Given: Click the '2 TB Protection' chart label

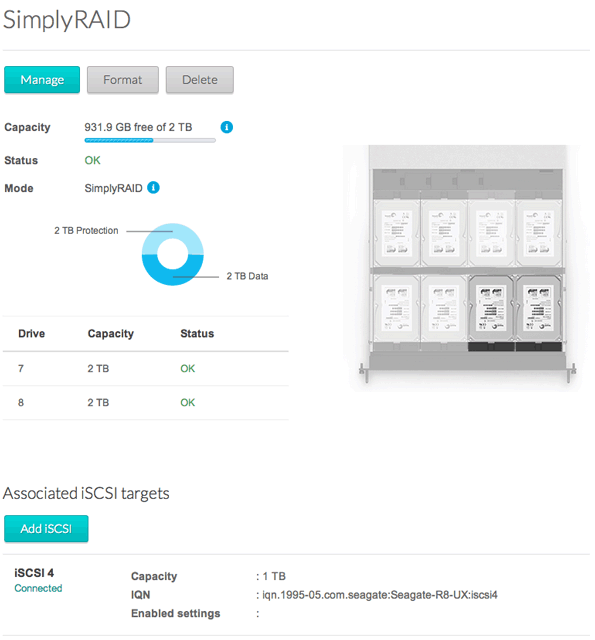Looking at the screenshot, I should point(86,231).
